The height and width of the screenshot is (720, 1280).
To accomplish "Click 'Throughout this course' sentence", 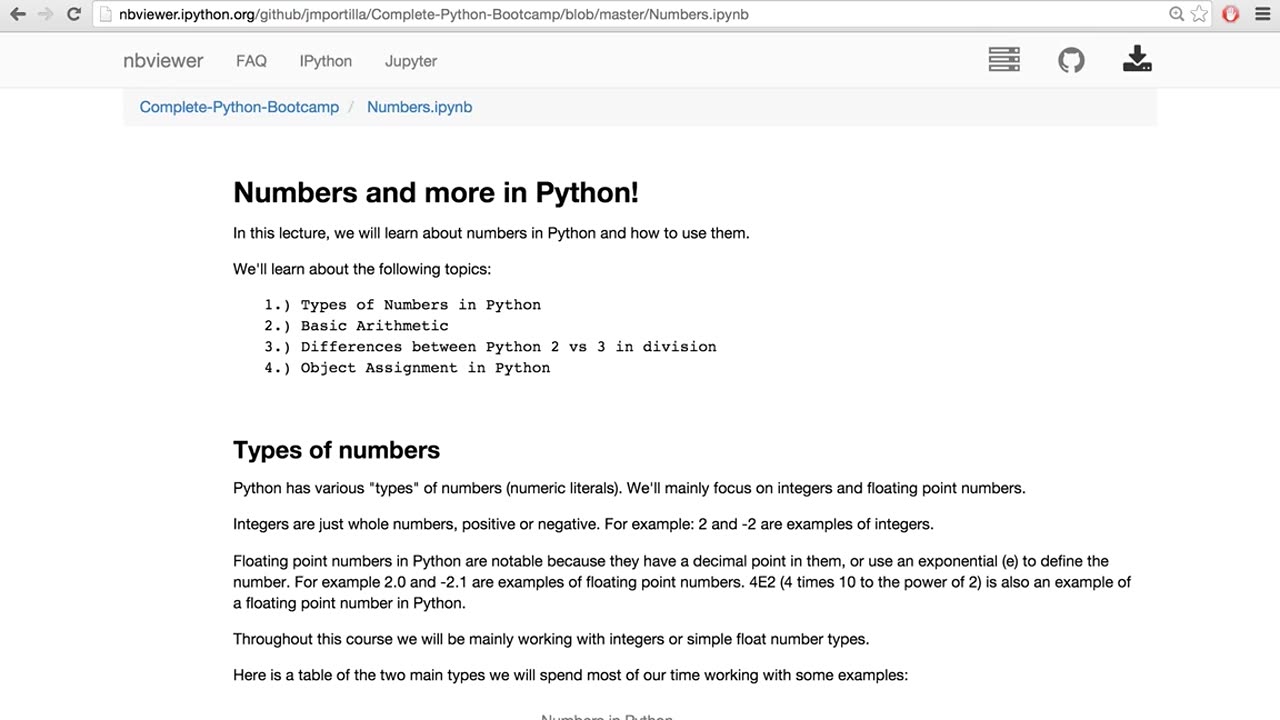I will pos(551,639).
